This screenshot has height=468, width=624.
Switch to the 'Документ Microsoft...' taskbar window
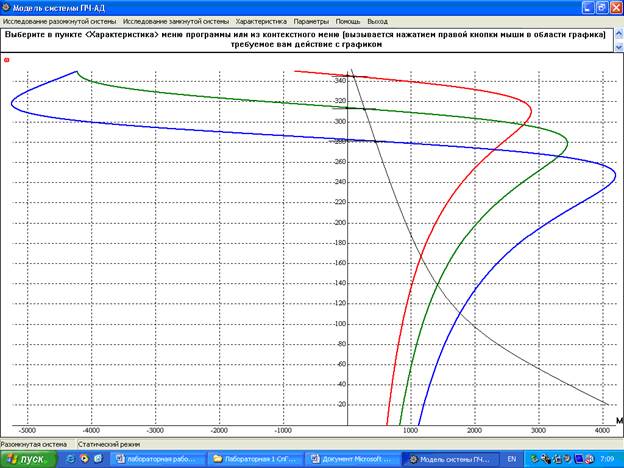(353, 459)
